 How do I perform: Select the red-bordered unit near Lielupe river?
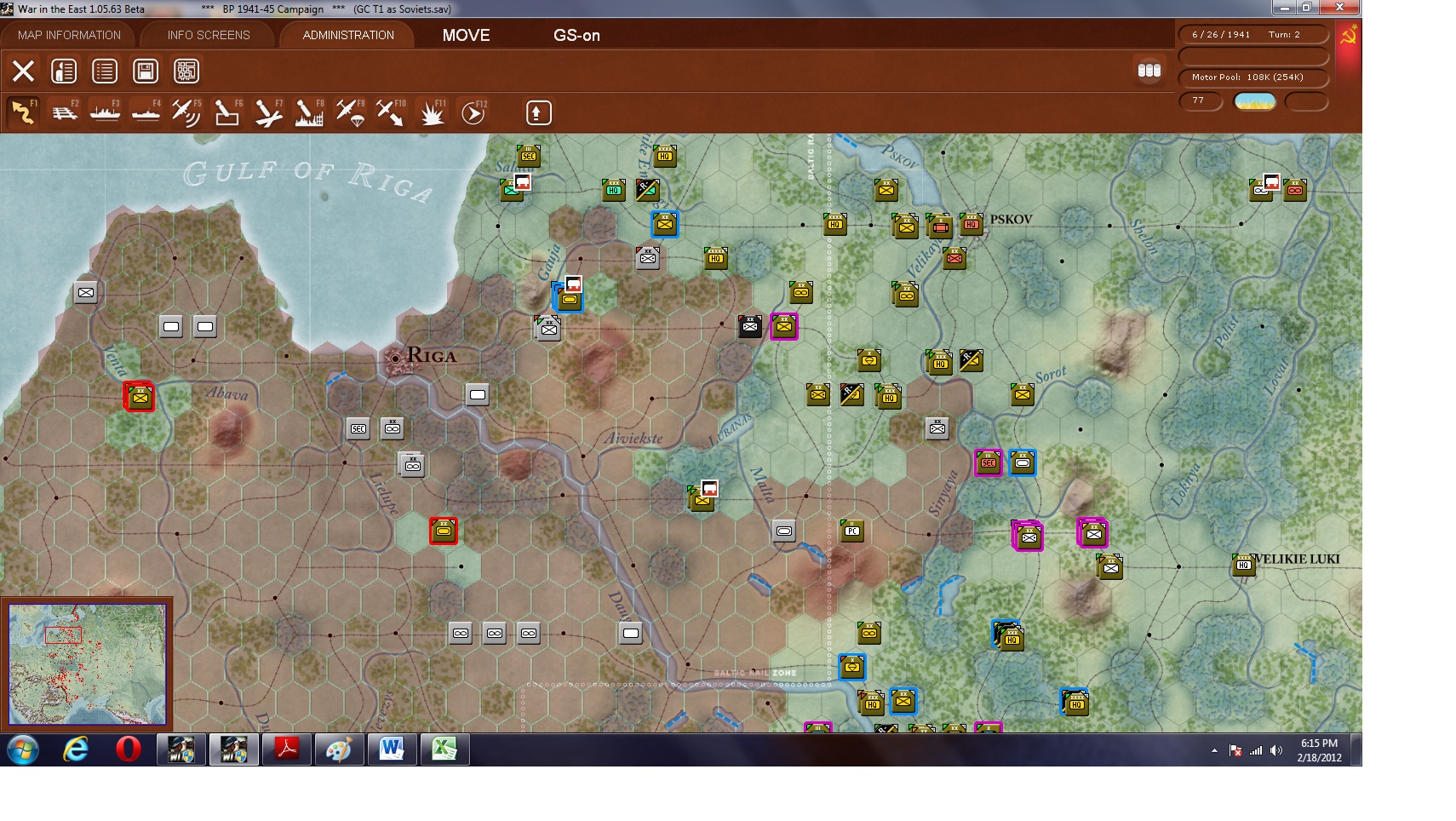444,531
